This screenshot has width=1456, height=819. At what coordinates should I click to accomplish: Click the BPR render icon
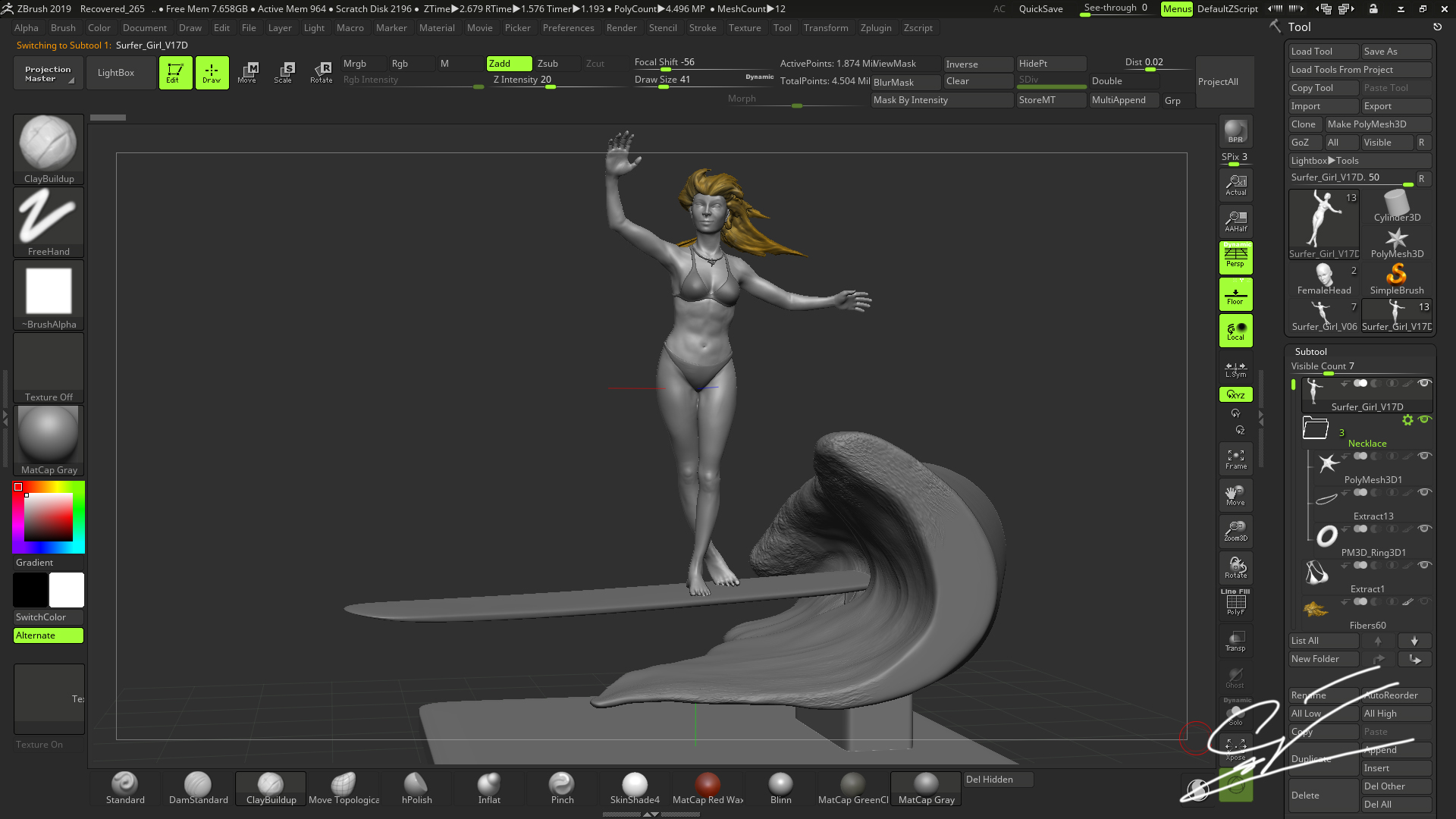click(1235, 132)
